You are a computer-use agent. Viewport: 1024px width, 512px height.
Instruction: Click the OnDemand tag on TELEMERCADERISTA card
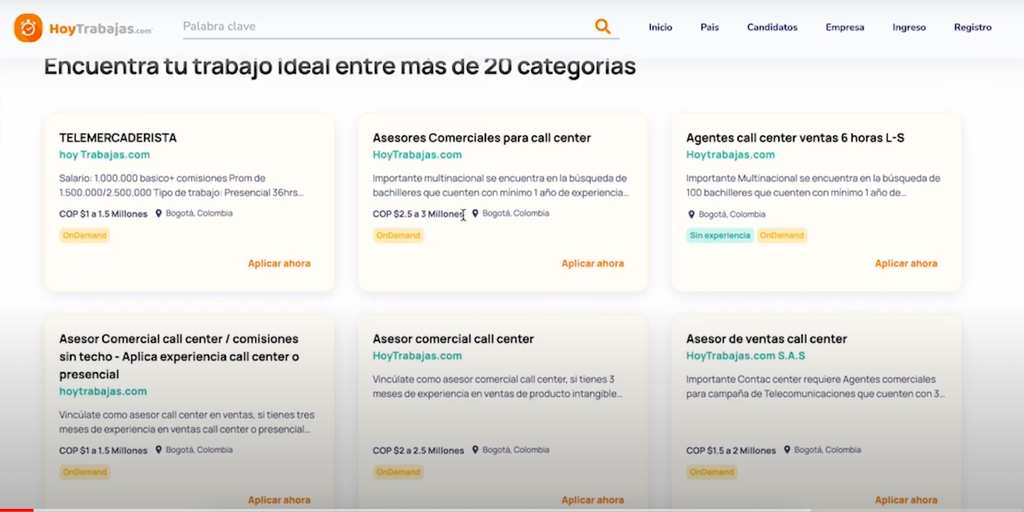click(85, 235)
